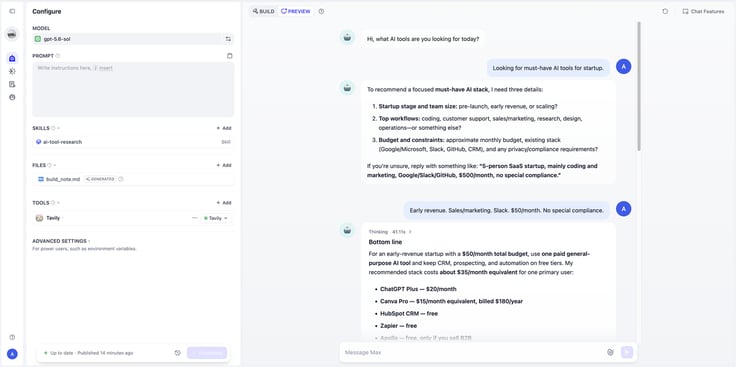Image resolution: width=736 pixels, height=367 pixels.
Task: Click the attachment icon in message box
Action: (610, 352)
